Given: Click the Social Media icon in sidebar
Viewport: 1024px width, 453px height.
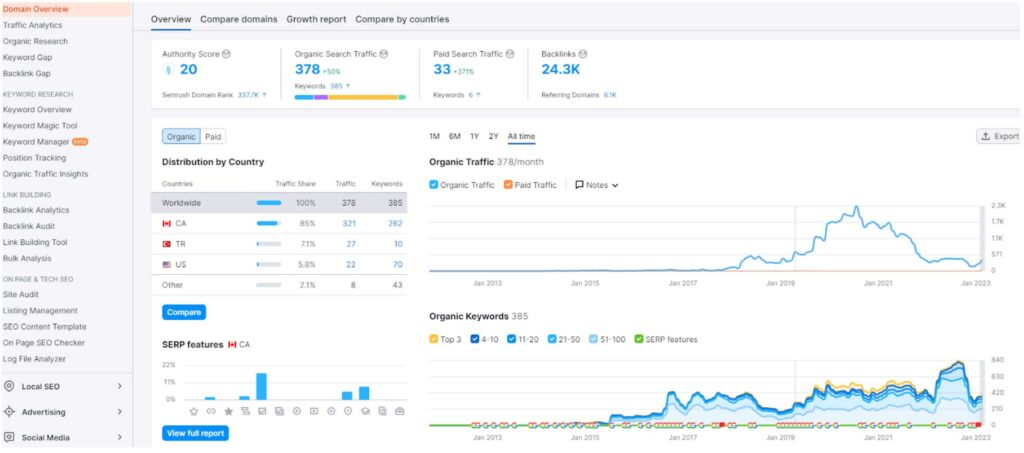Looking at the screenshot, I should [x=9, y=437].
